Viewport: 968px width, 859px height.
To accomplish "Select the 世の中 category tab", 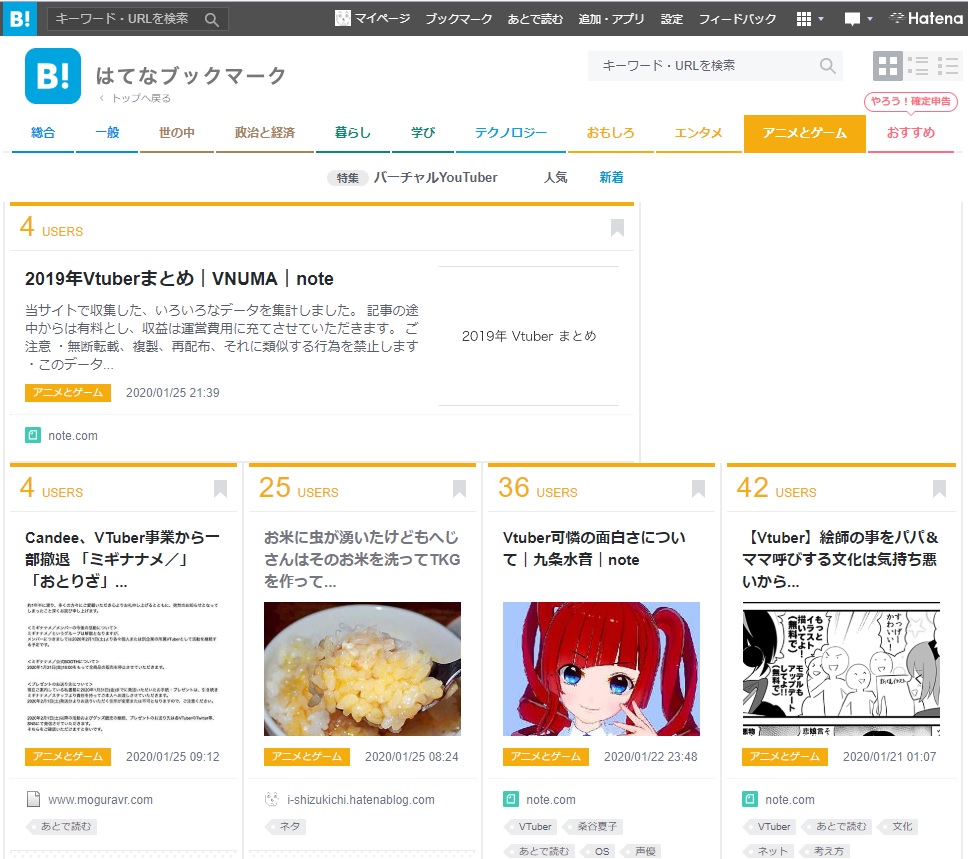I will click(x=177, y=133).
